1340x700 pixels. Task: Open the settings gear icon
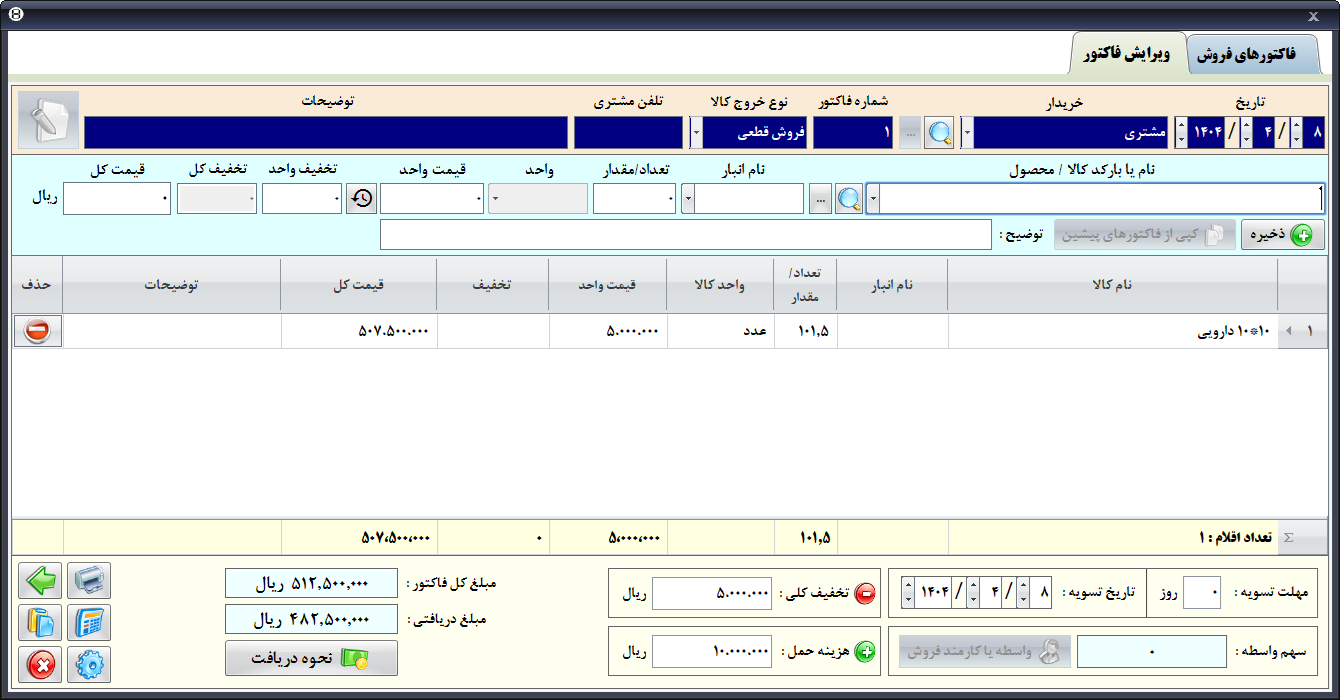pos(89,664)
